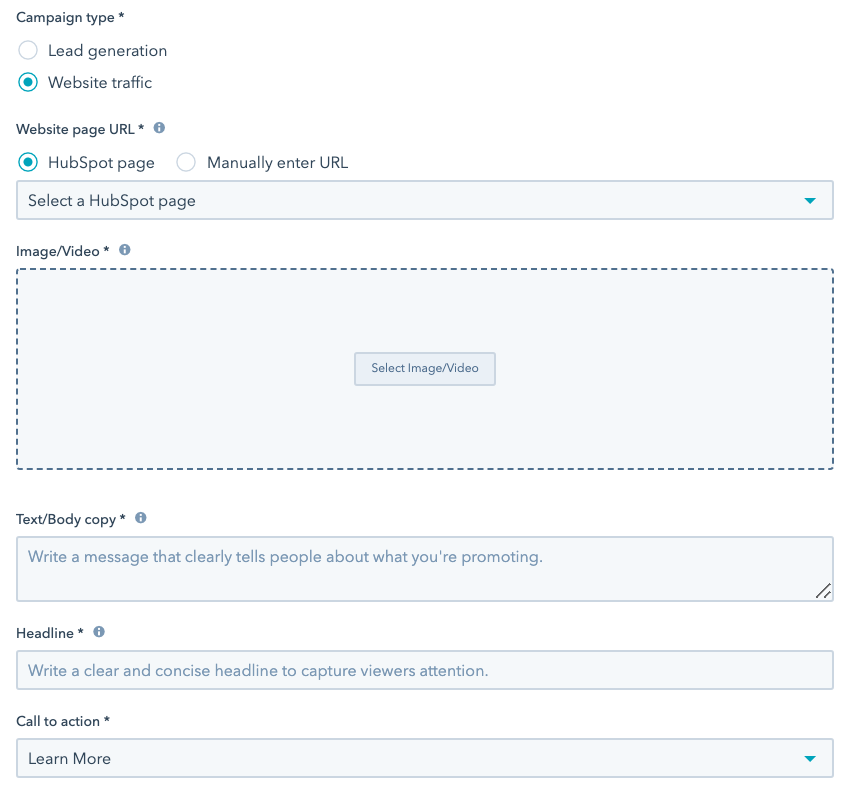862x790 pixels.
Task: Click the Headline info icon
Action: point(99,632)
